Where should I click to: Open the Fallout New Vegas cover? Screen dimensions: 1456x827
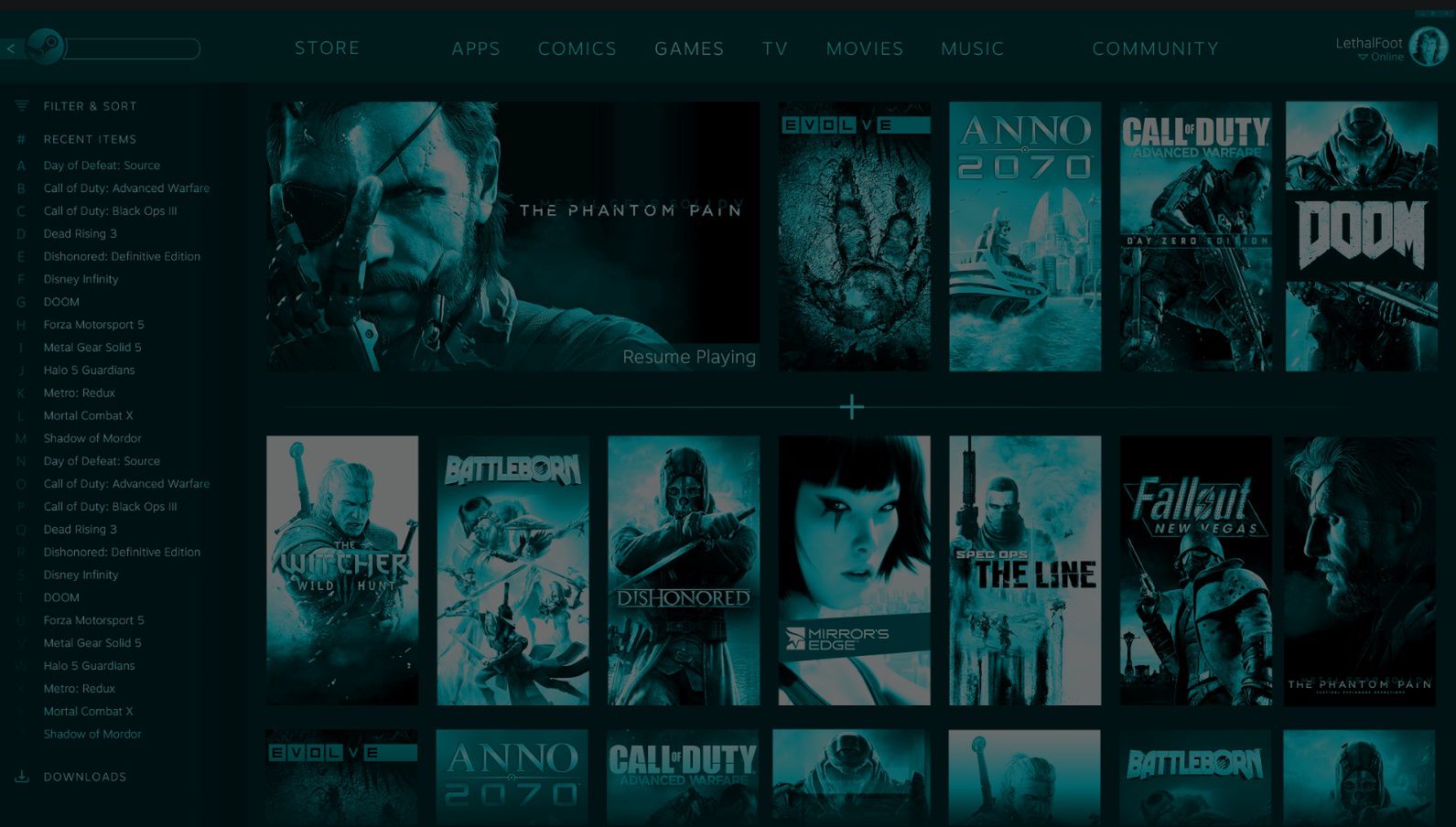pyautogui.click(x=1196, y=570)
